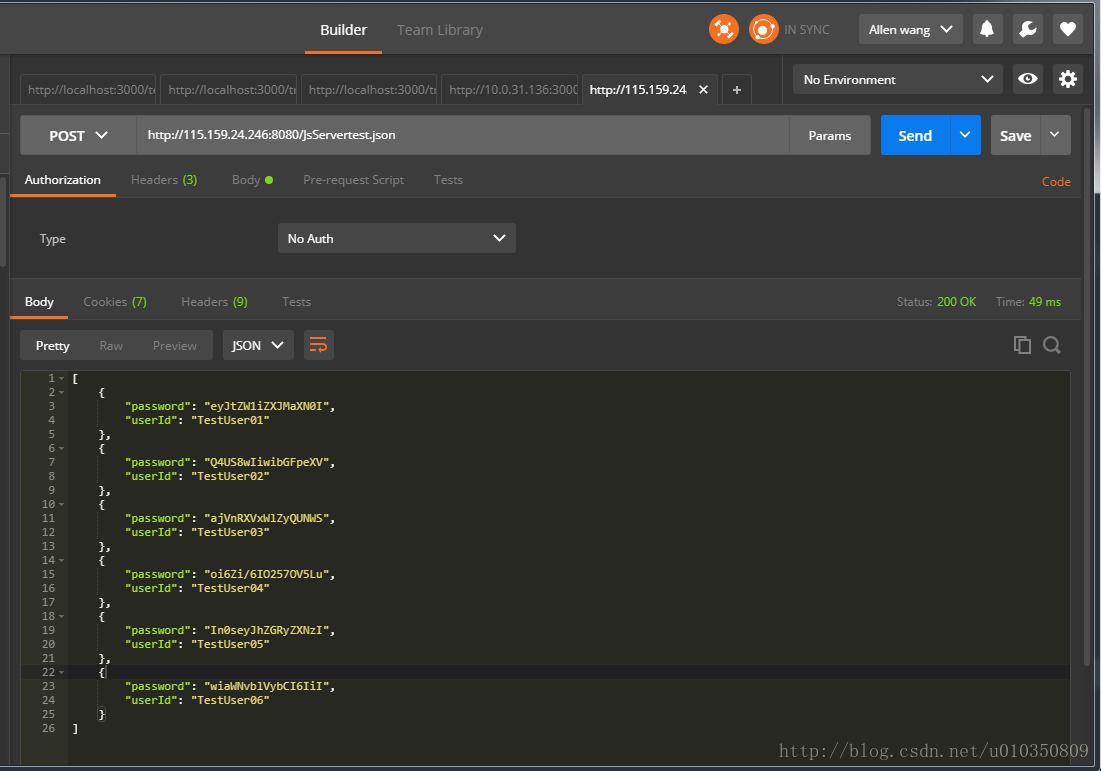Viewport: 1101px width, 771px height.
Task: Click the request URL input field
Action: pyautogui.click(x=463, y=135)
